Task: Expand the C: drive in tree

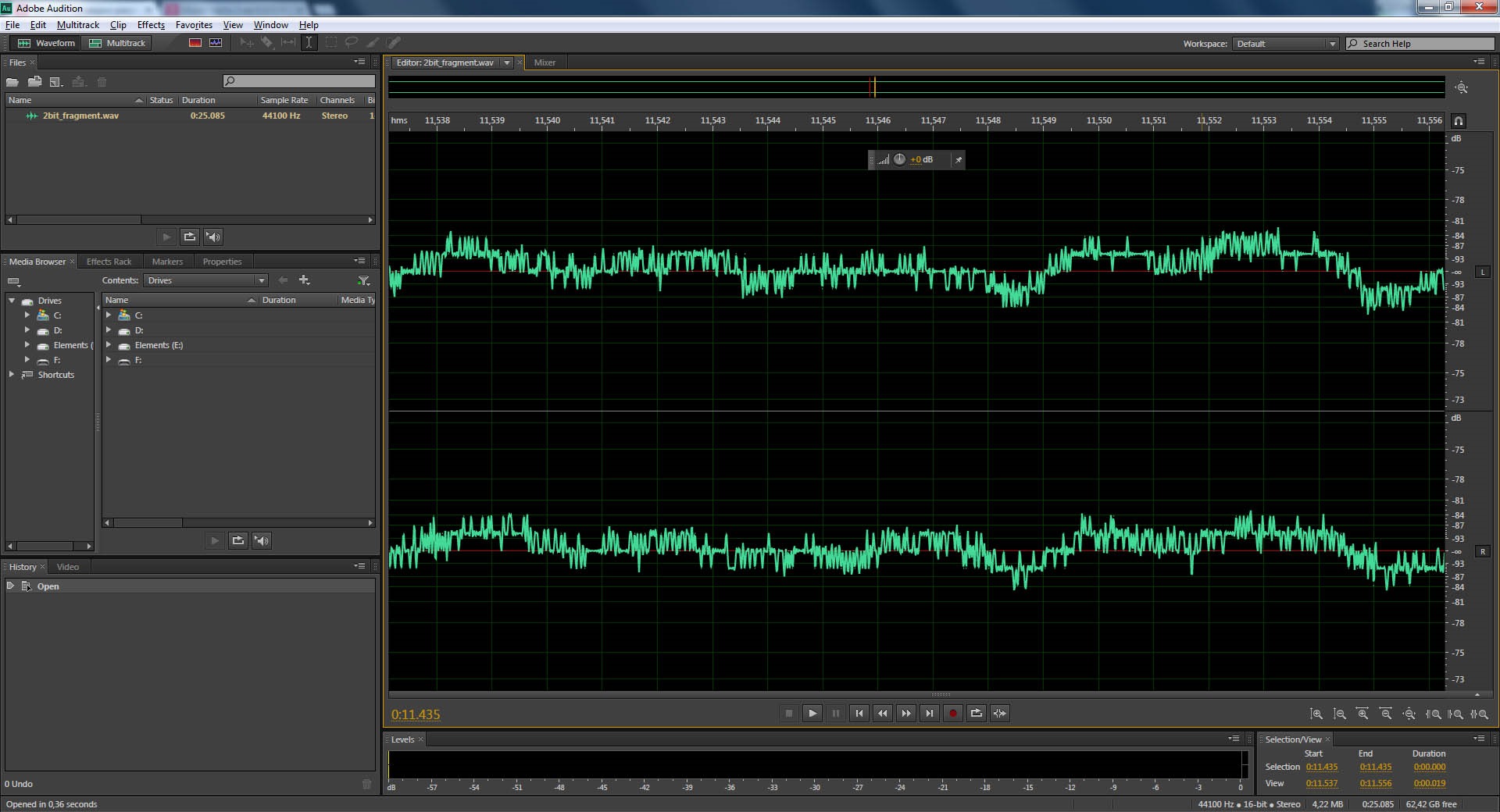Action: coord(27,315)
